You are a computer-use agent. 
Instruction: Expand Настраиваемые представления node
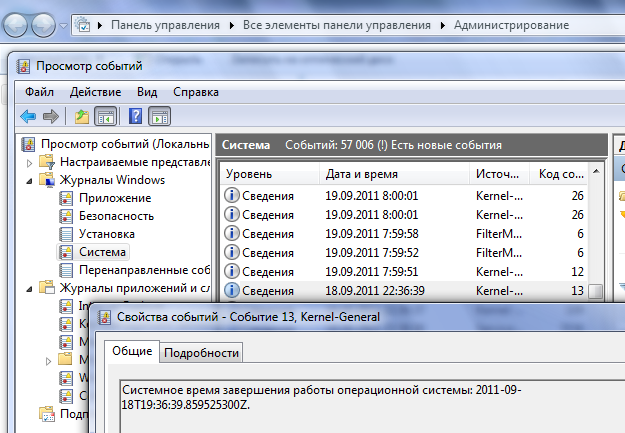pyautogui.click(x=28, y=162)
